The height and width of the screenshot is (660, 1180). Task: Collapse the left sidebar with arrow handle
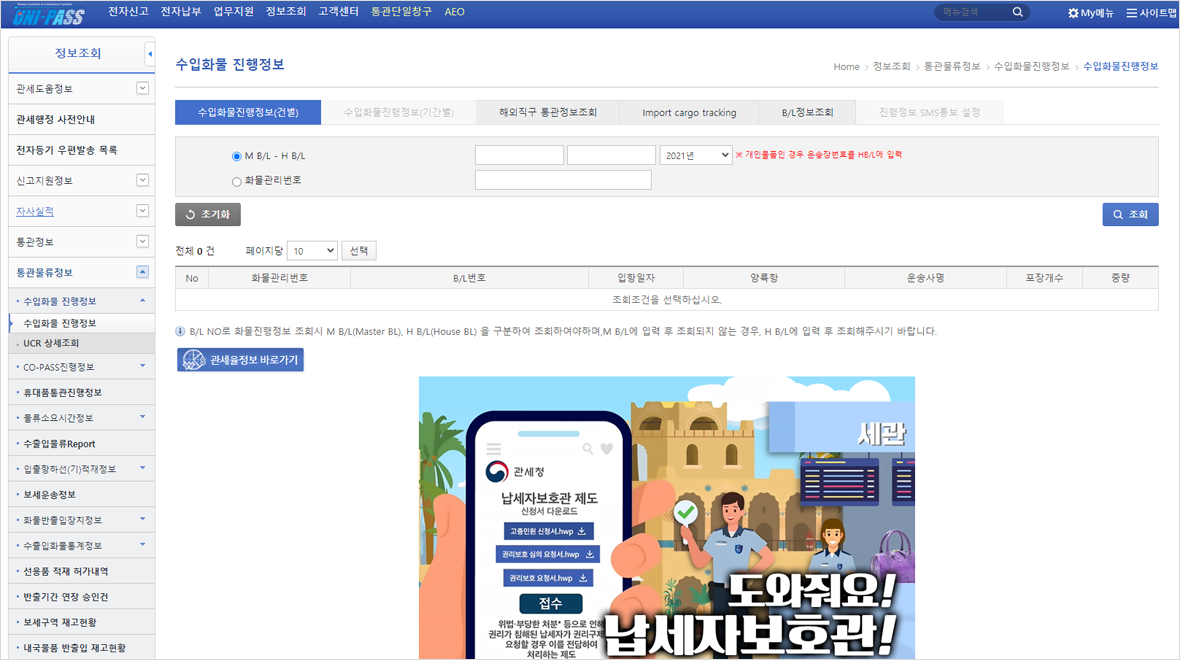click(150, 53)
